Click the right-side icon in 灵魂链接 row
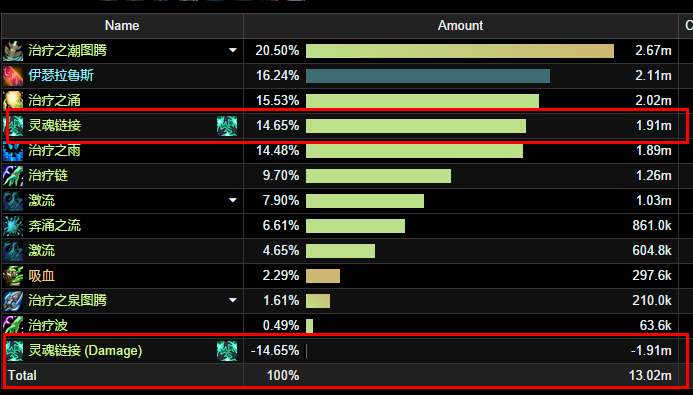 point(227,125)
